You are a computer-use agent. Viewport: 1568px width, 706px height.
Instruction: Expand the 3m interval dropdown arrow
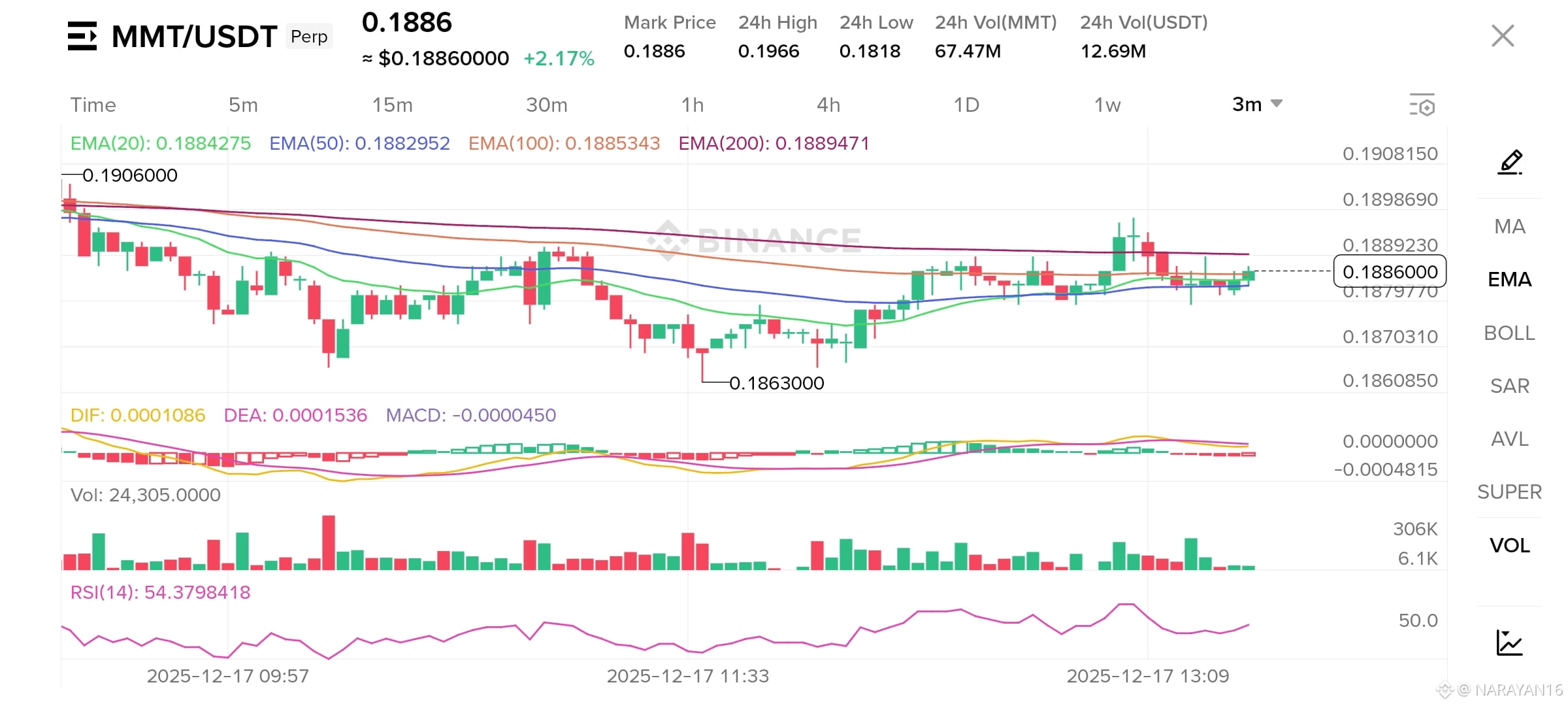tap(1277, 104)
